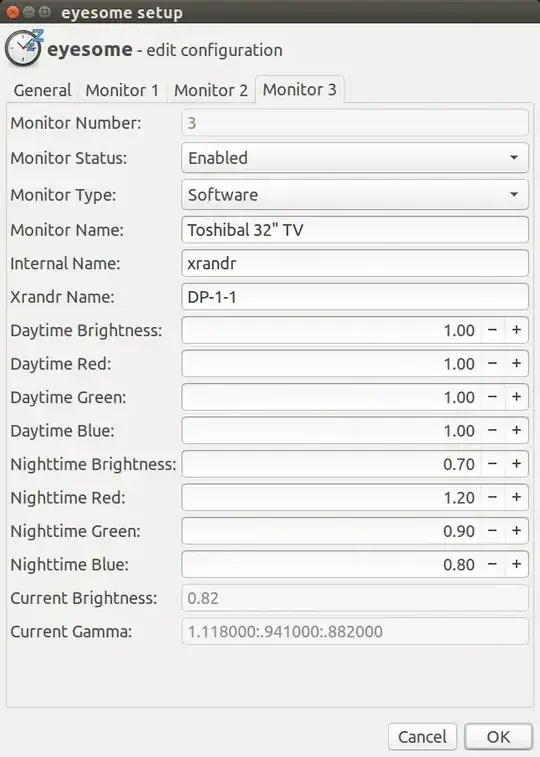This screenshot has height=757, width=540.
Task: Click the Current Brightness field 0.82
Action: (355, 598)
